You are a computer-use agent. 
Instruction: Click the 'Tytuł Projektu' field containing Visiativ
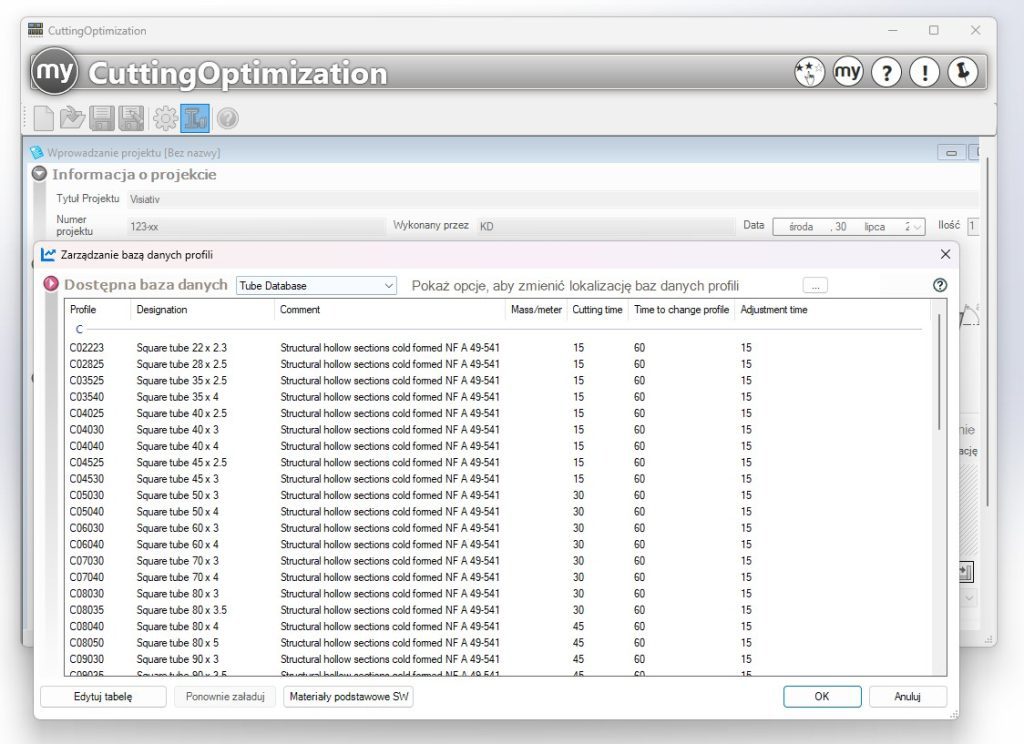coord(552,199)
